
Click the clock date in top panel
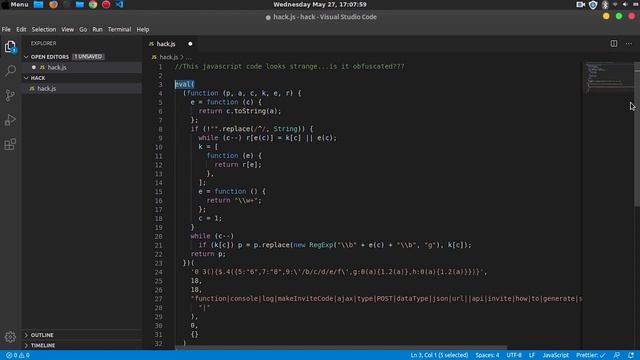320,4
